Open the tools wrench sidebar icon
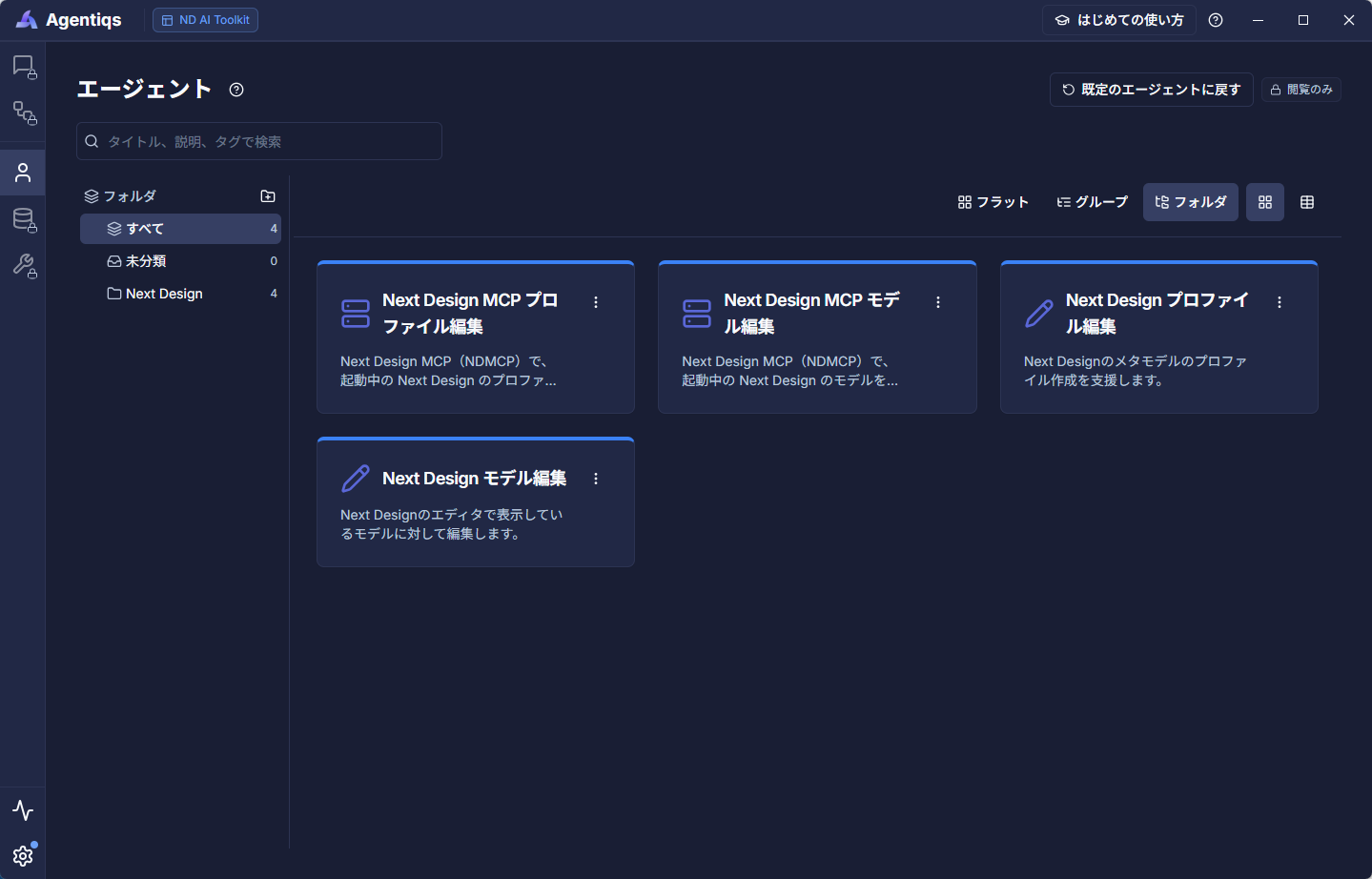Image resolution: width=1372 pixels, height=879 pixels. tap(24, 266)
